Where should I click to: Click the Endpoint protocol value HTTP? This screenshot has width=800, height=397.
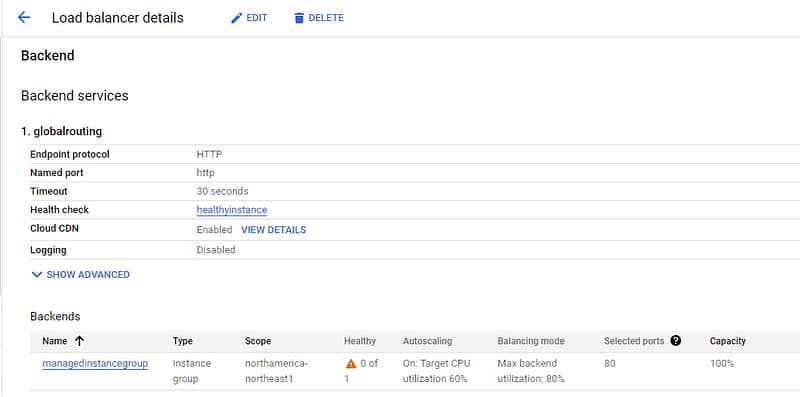pyautogui.click(x=209, y=154)
